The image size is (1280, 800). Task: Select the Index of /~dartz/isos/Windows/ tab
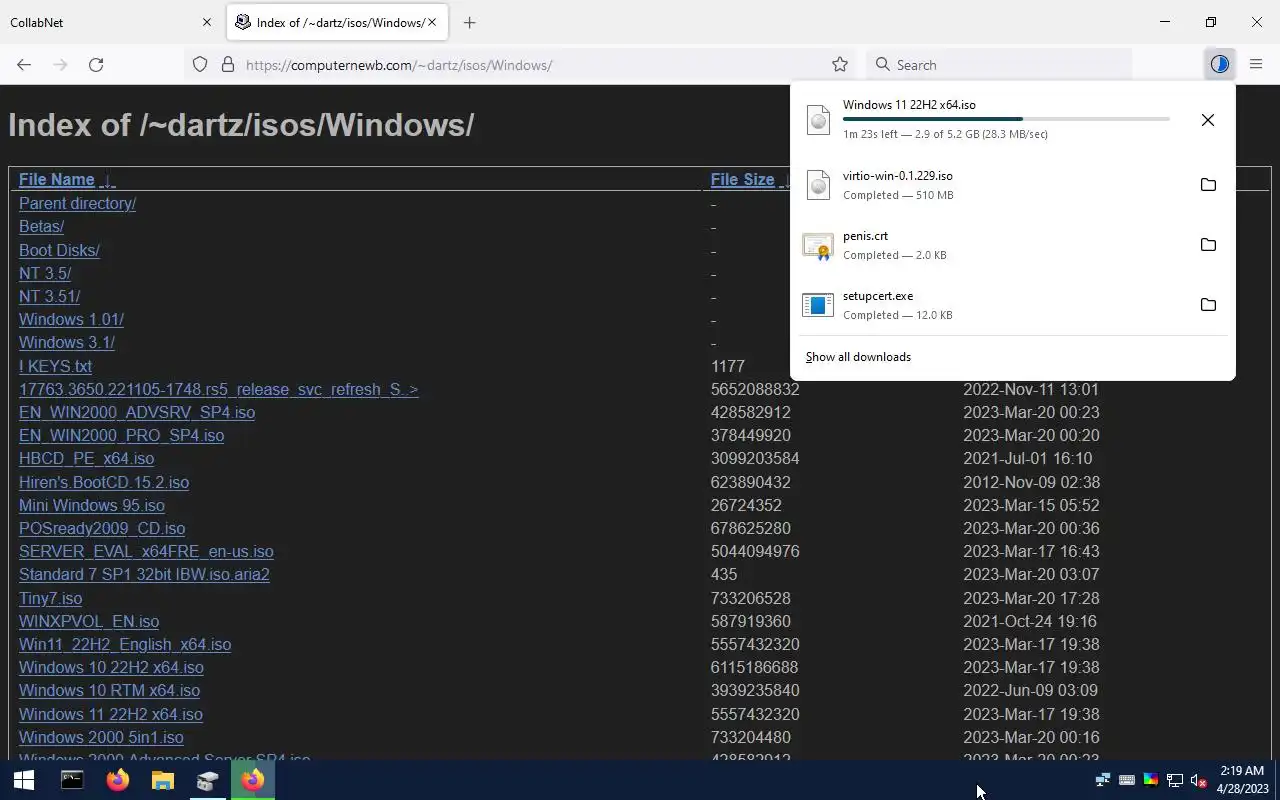click(x=337, y=22)
